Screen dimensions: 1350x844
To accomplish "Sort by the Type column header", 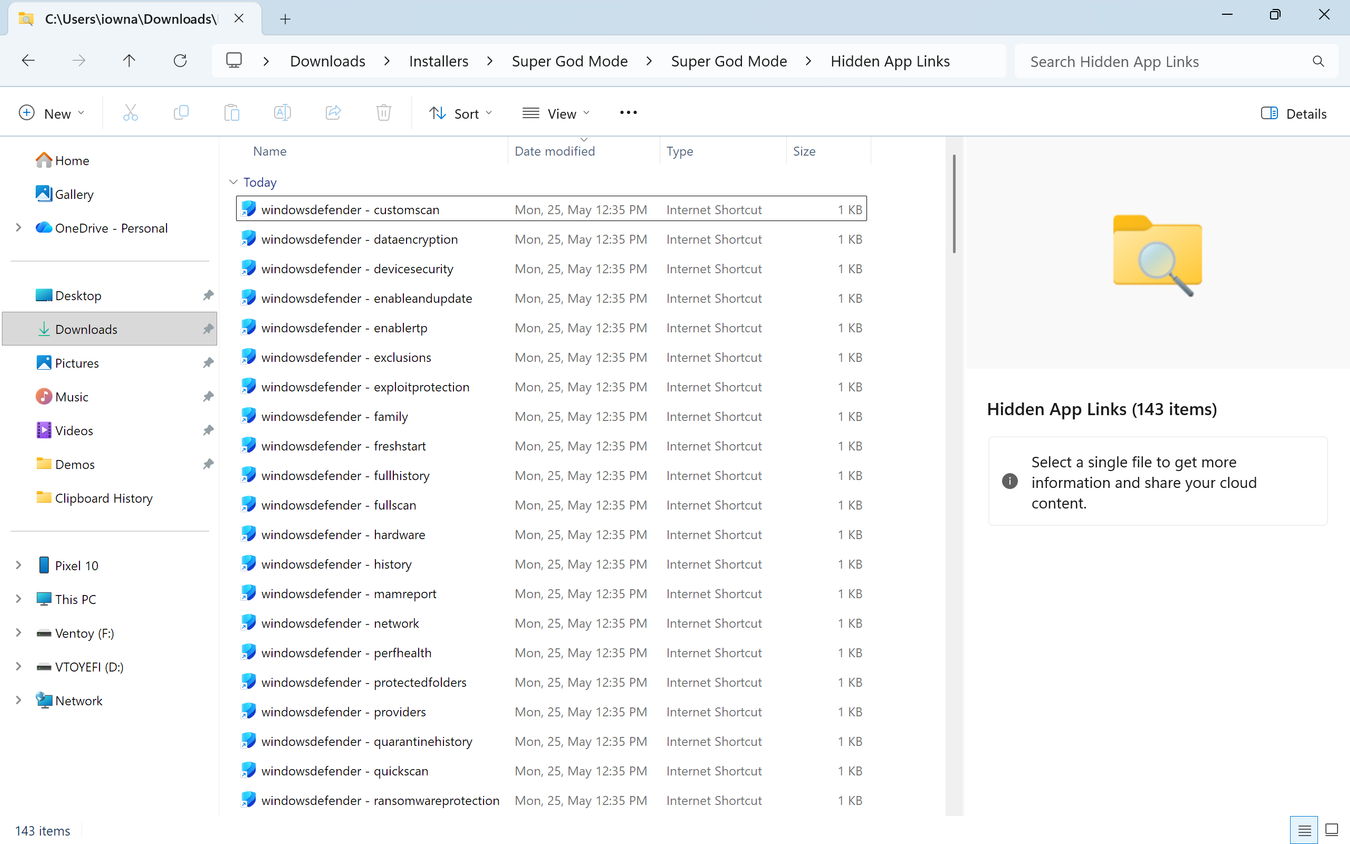I will (680, 151).
